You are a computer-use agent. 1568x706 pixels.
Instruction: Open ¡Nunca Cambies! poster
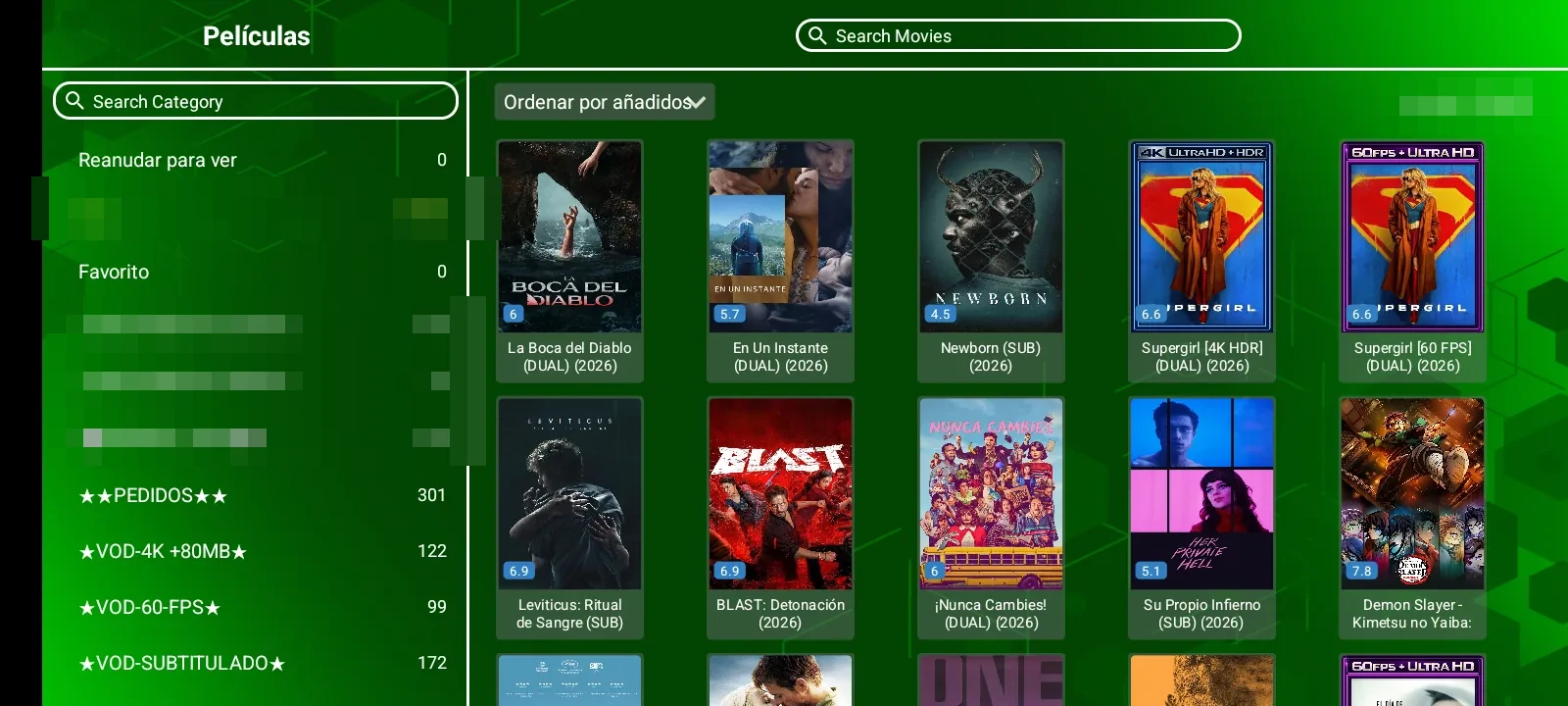(x=991, y=493)
